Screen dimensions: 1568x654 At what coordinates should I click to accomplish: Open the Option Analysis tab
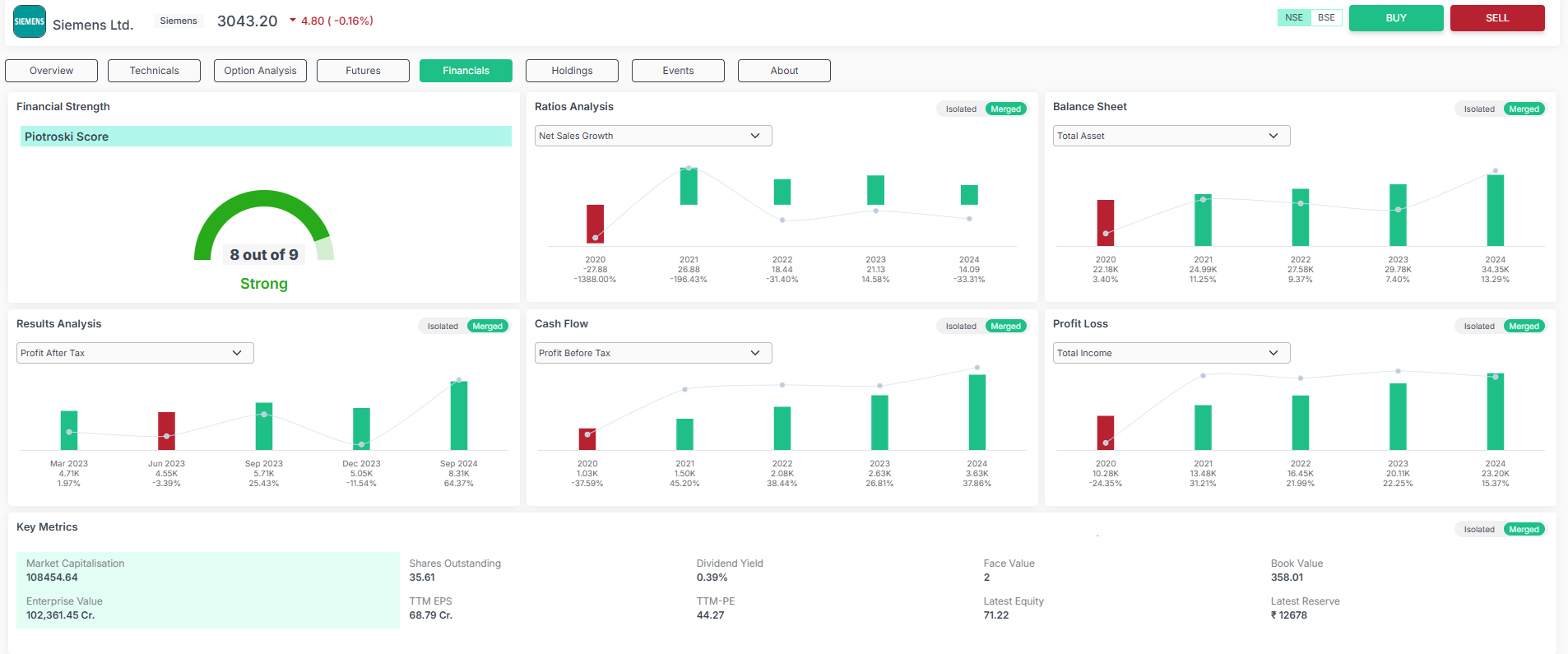point(260,71)
